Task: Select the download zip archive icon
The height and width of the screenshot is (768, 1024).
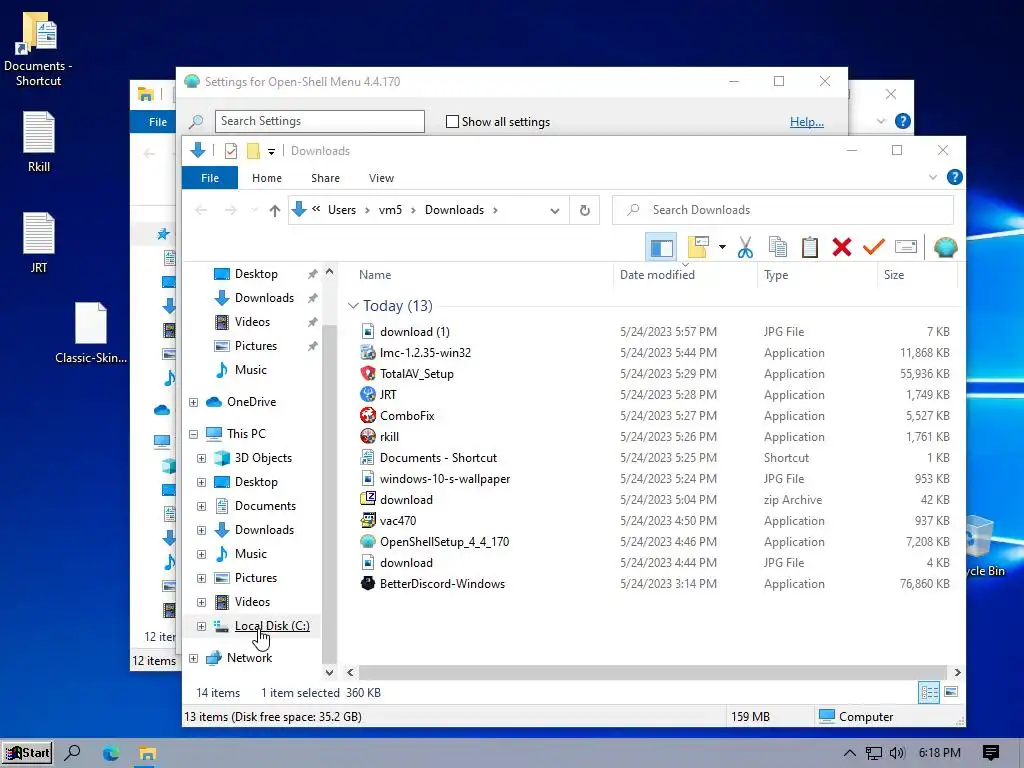Action: pyautogui.click(x=368, y=500)
